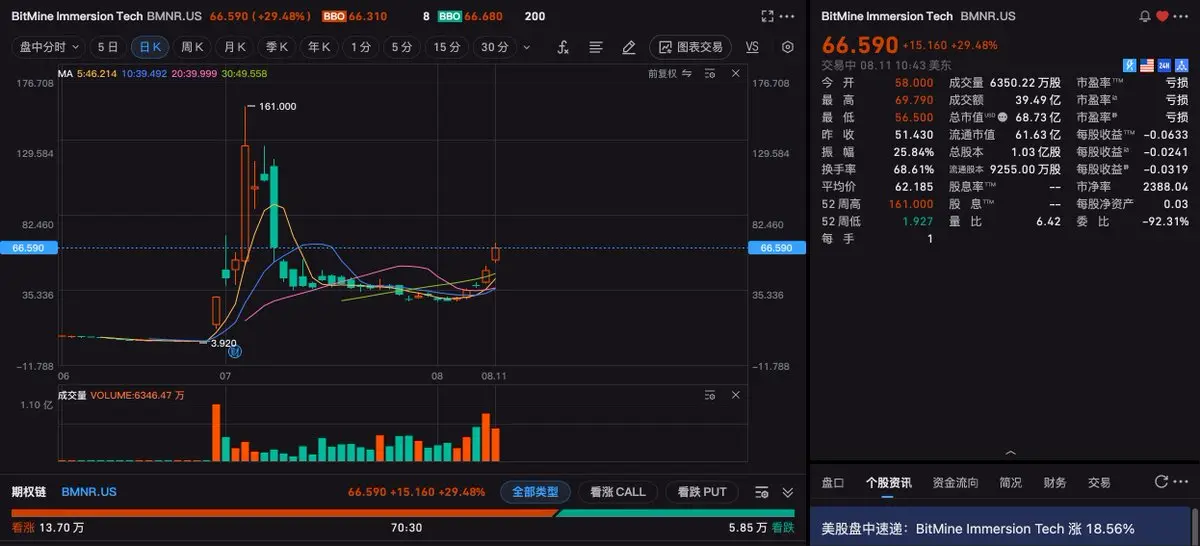Screen dimensions: 1200x546
Task: Switch to the 1分 one-minute chart
Action: (x=361, y=47)
